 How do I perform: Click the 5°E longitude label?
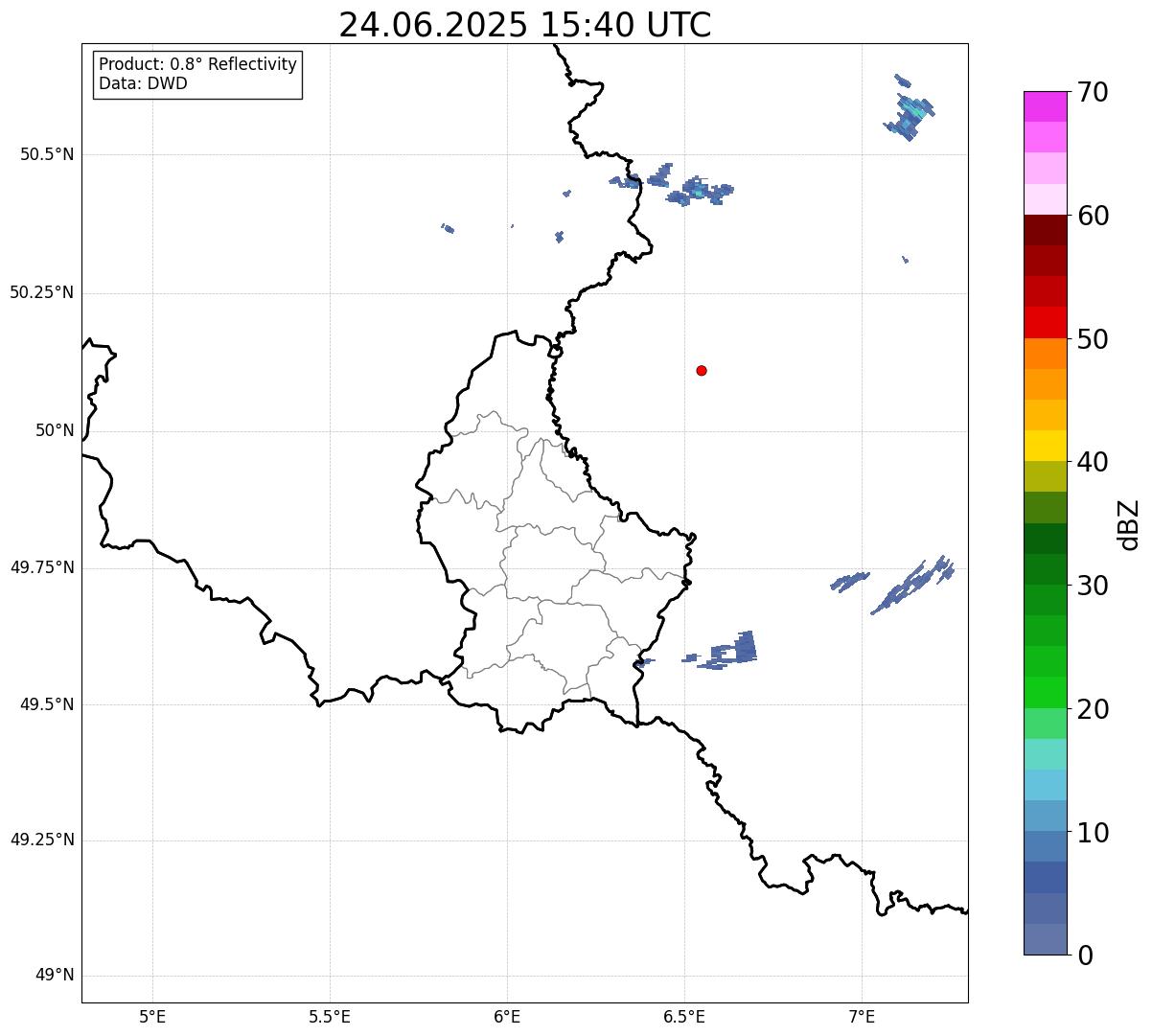[x=152, y=1016]
